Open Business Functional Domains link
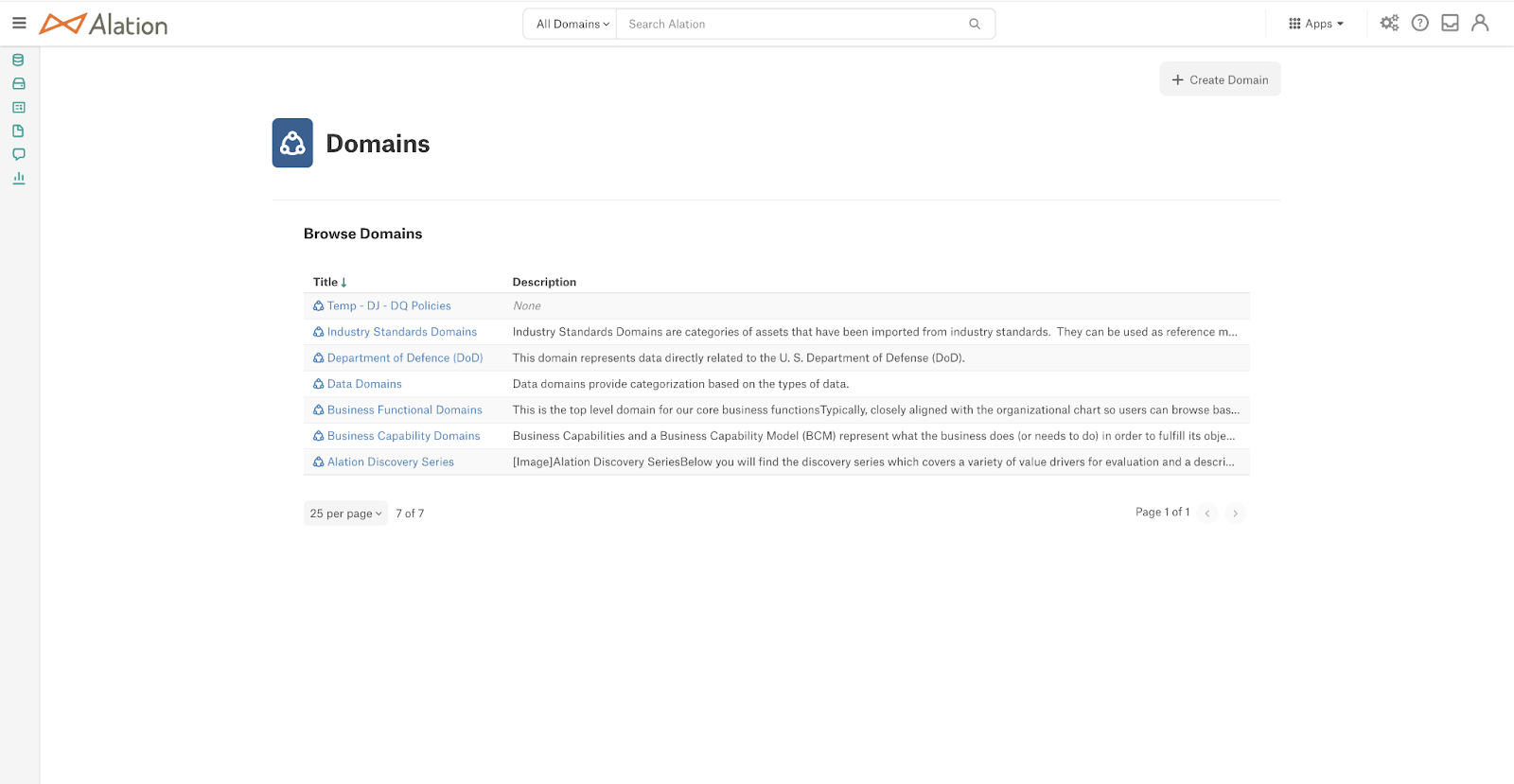This screenshot has height=784, width=1514. pyautogui.click(x=405, y=409)
